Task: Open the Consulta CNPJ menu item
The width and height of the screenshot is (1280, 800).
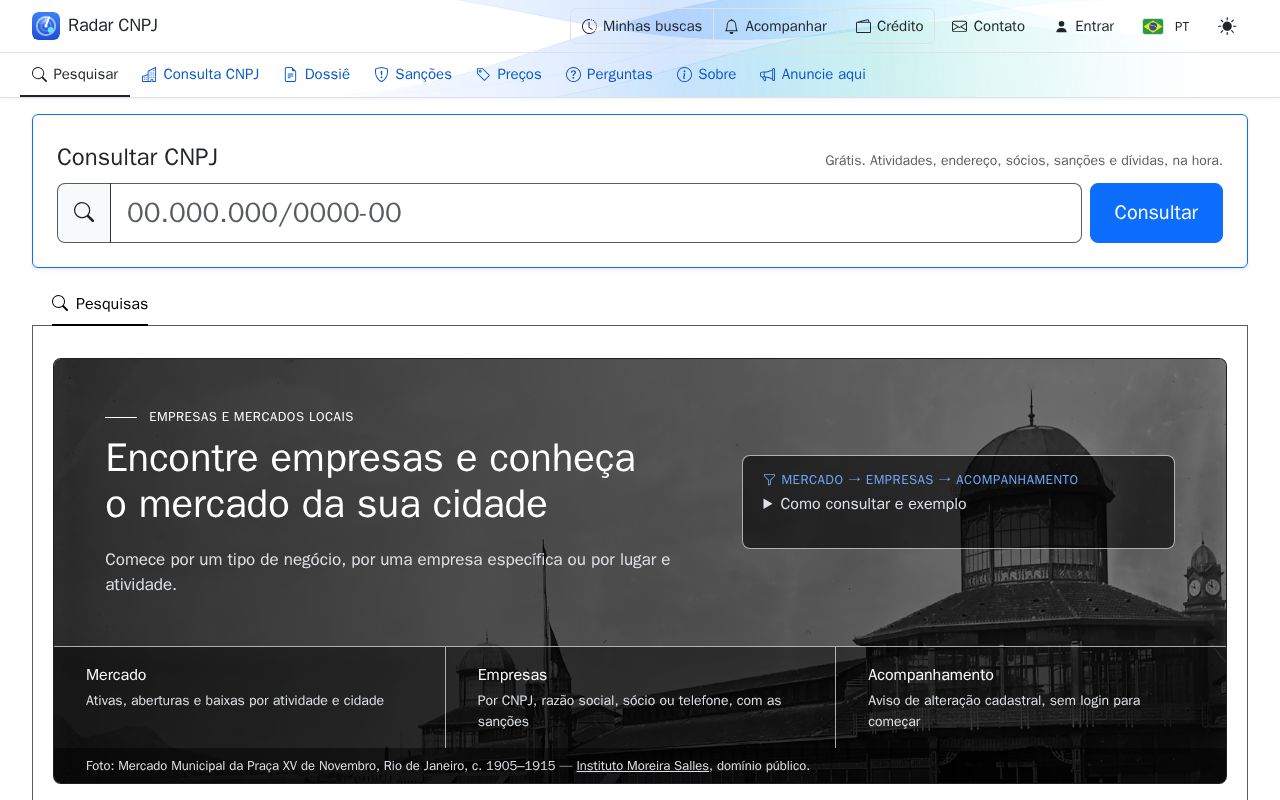Action: click(x=200, y=75)
